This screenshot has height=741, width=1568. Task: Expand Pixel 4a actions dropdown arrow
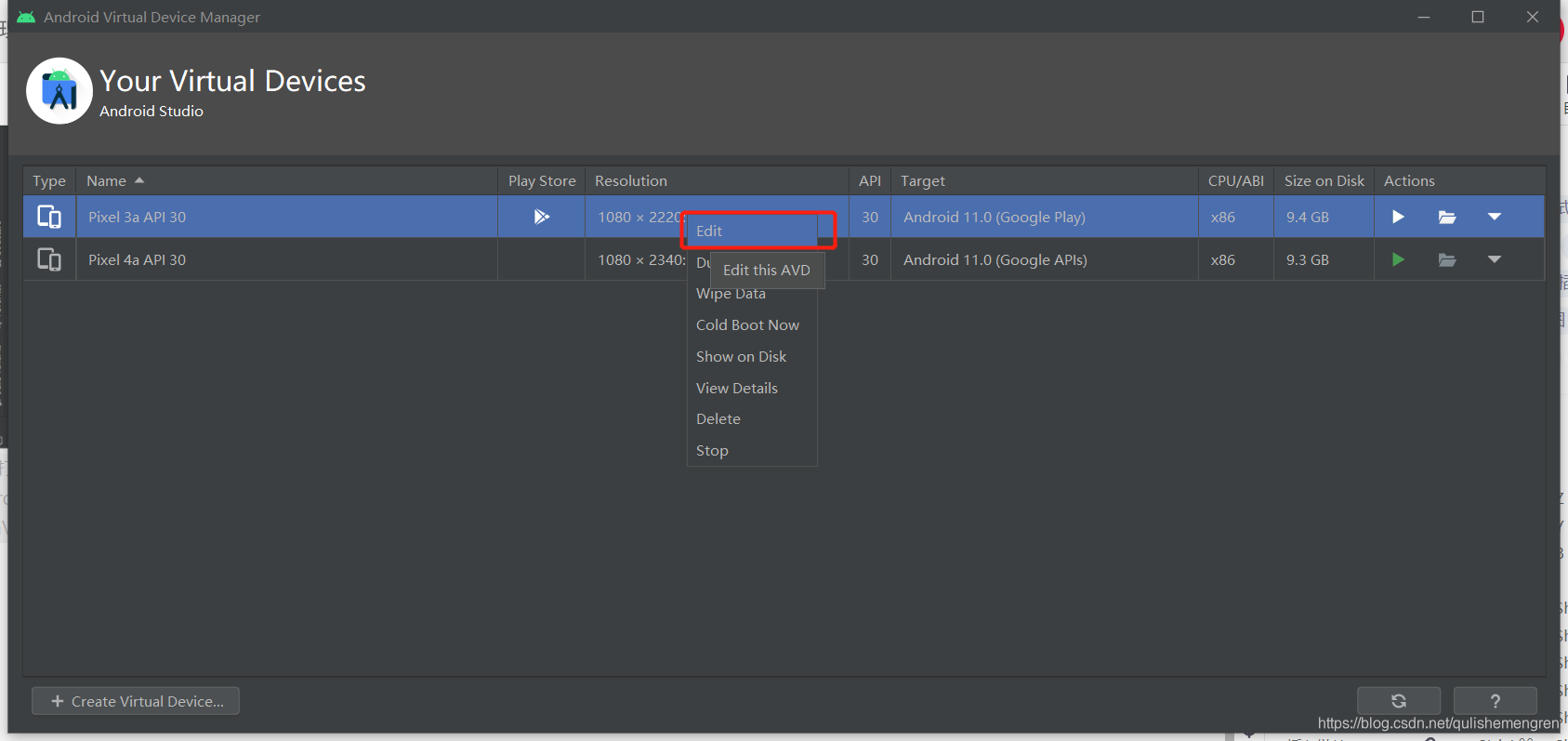1495,259
